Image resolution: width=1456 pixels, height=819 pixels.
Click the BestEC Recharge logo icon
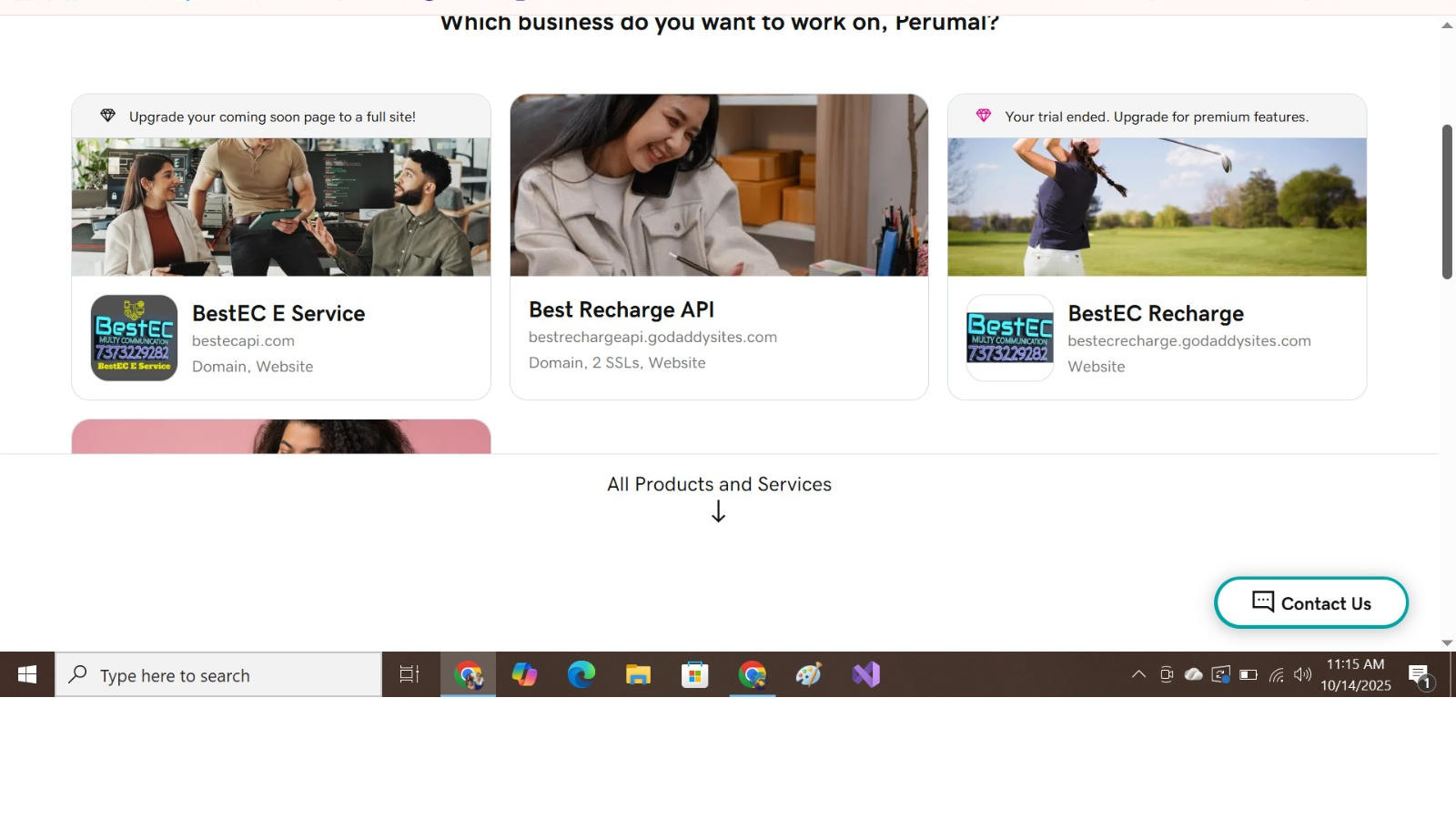point(1009,338)
